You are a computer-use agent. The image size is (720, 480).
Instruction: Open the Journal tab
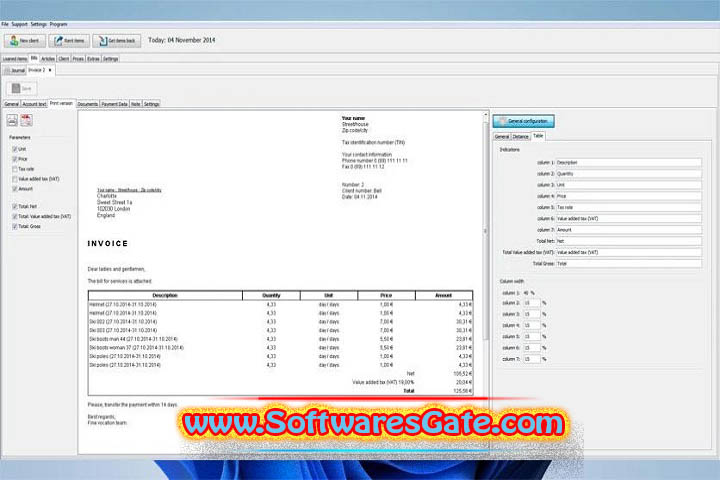coord(15,70)
